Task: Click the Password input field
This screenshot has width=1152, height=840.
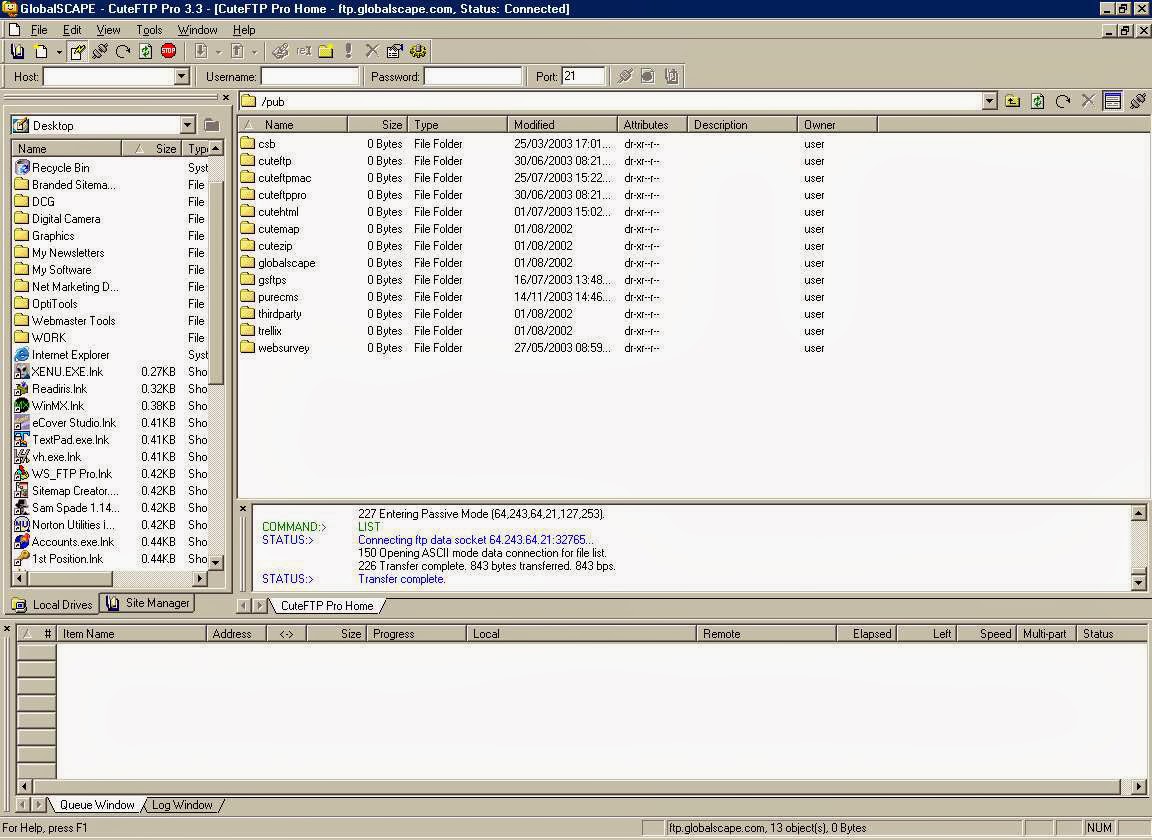Action: (x=473, y=76)
